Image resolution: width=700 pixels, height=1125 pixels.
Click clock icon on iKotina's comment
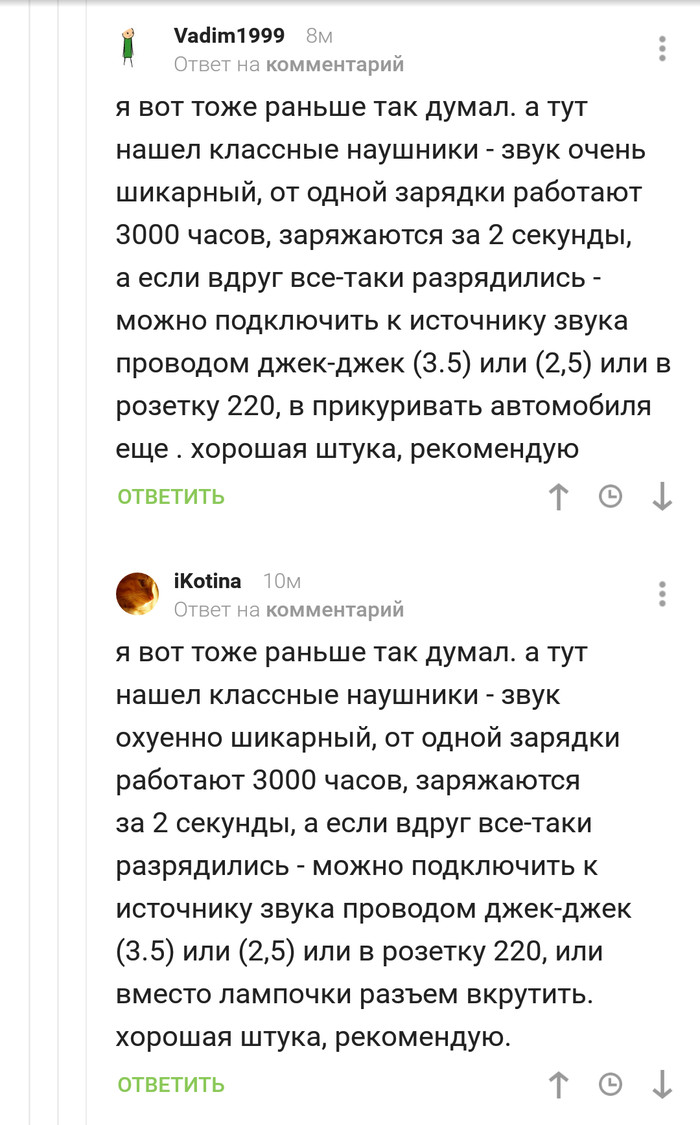click(610, 1084)
